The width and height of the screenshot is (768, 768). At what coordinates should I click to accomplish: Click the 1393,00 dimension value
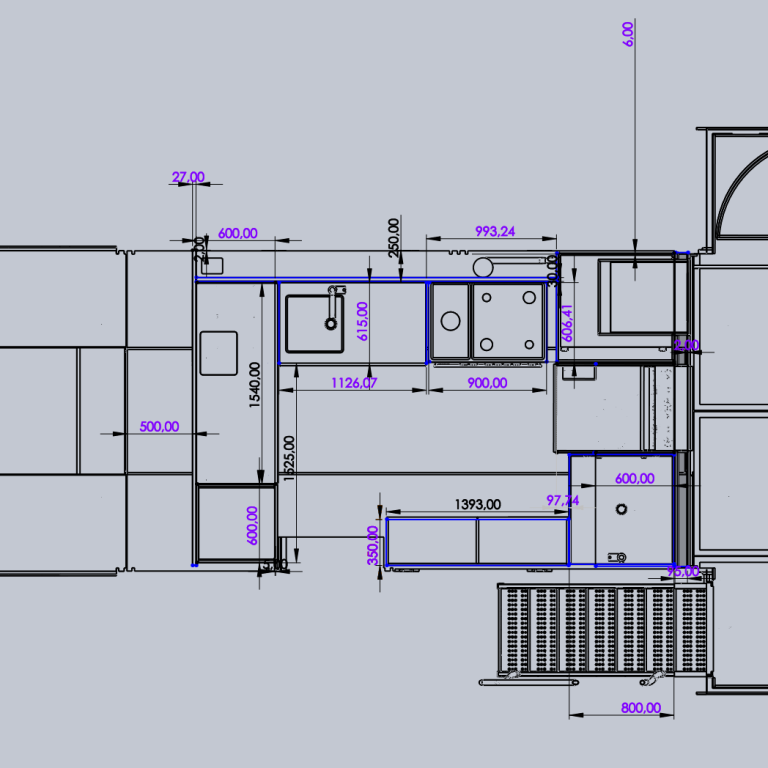point(477,505)
